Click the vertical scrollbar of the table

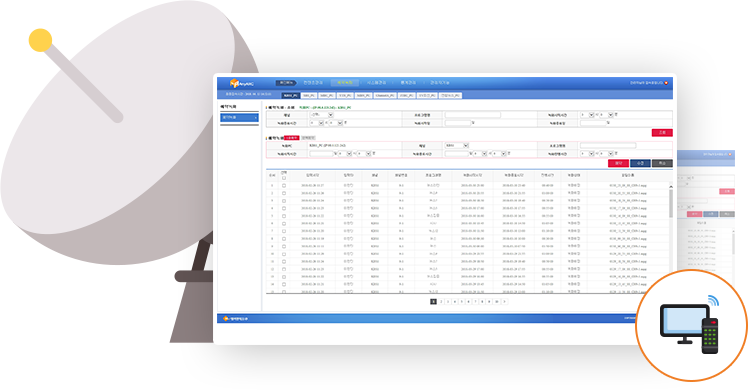pos(671,203)
